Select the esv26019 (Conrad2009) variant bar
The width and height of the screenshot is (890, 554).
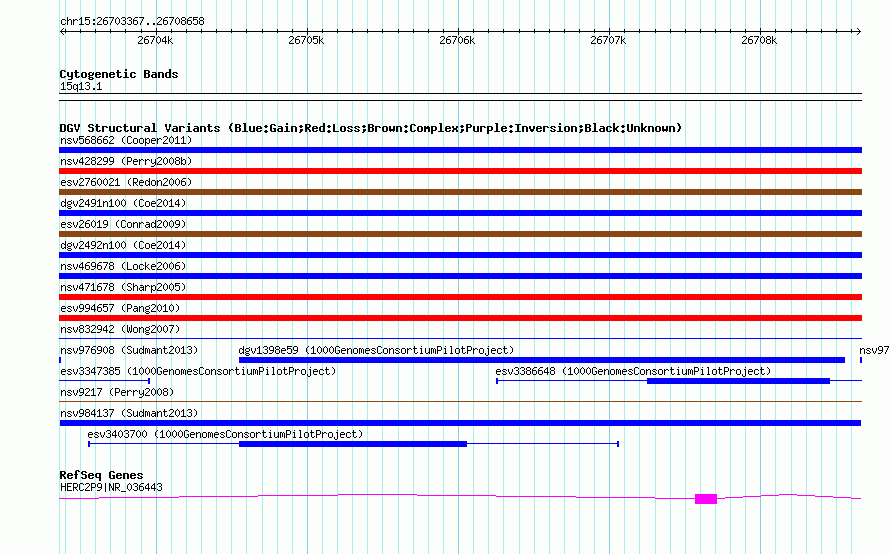pos(460,234)
